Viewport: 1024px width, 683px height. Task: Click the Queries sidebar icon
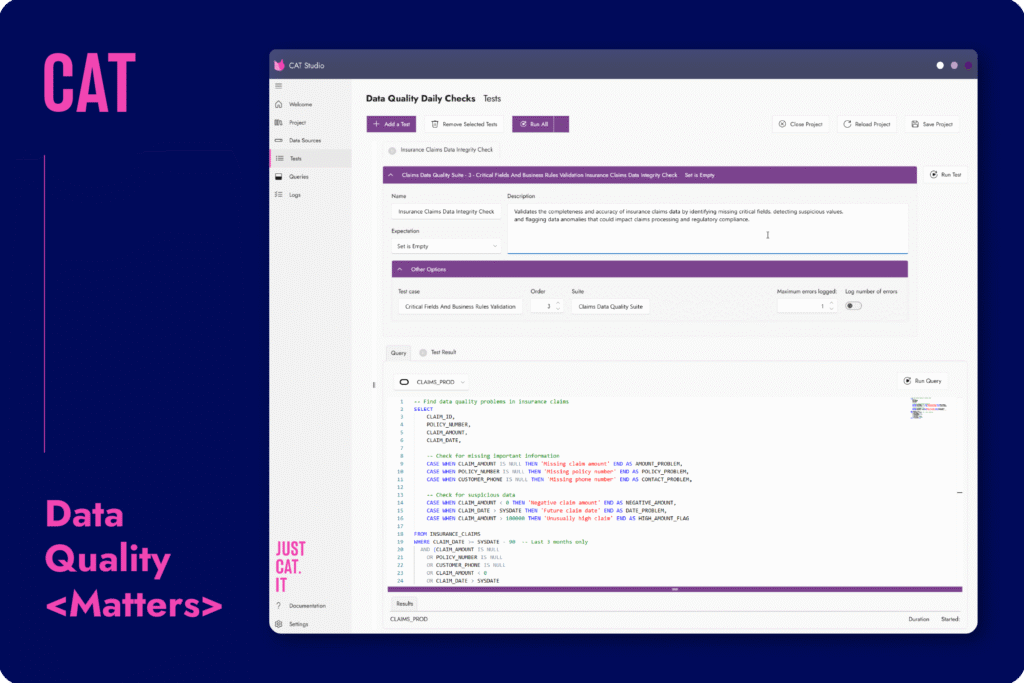279,176
